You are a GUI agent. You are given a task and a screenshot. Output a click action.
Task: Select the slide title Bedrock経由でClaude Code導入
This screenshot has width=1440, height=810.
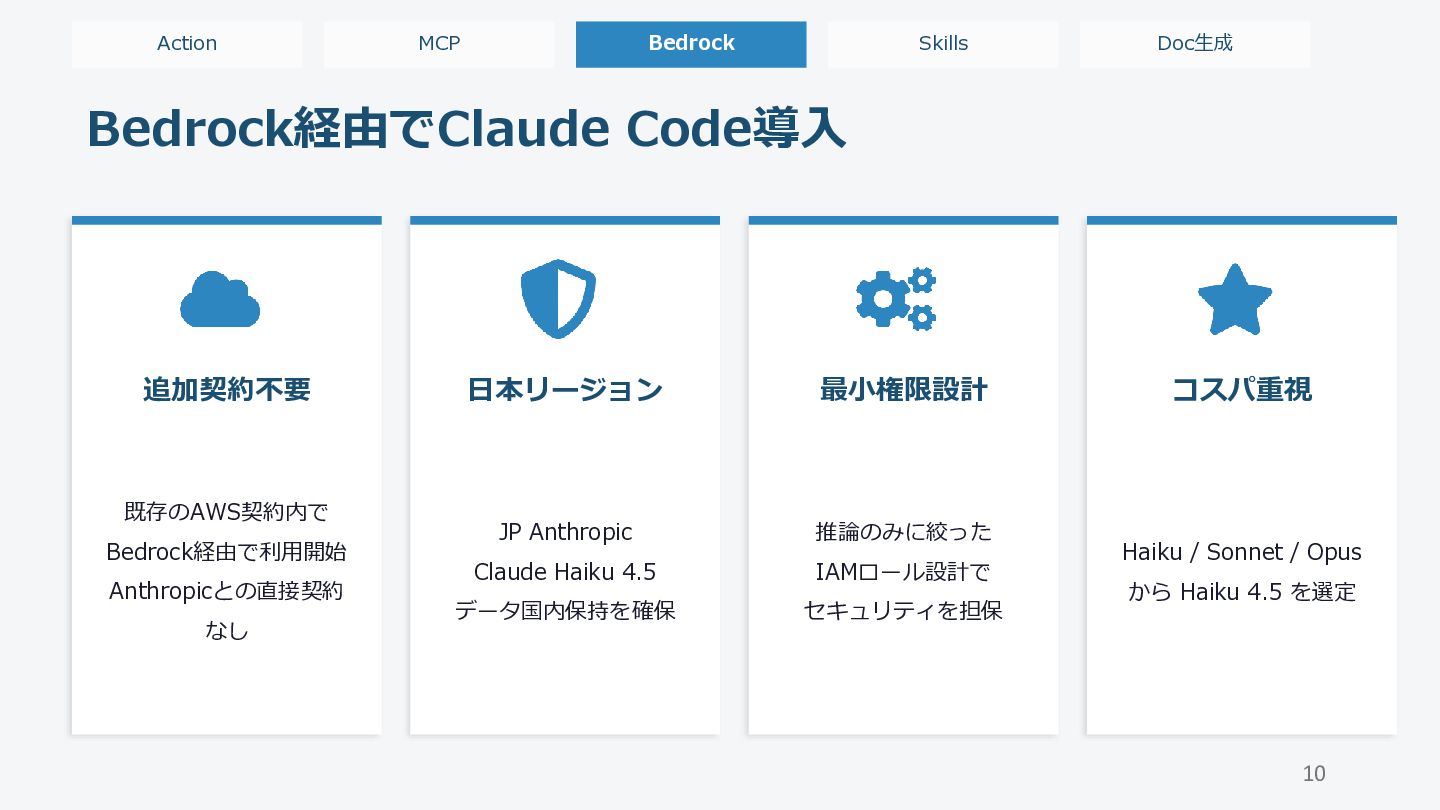tap(466, 129)
